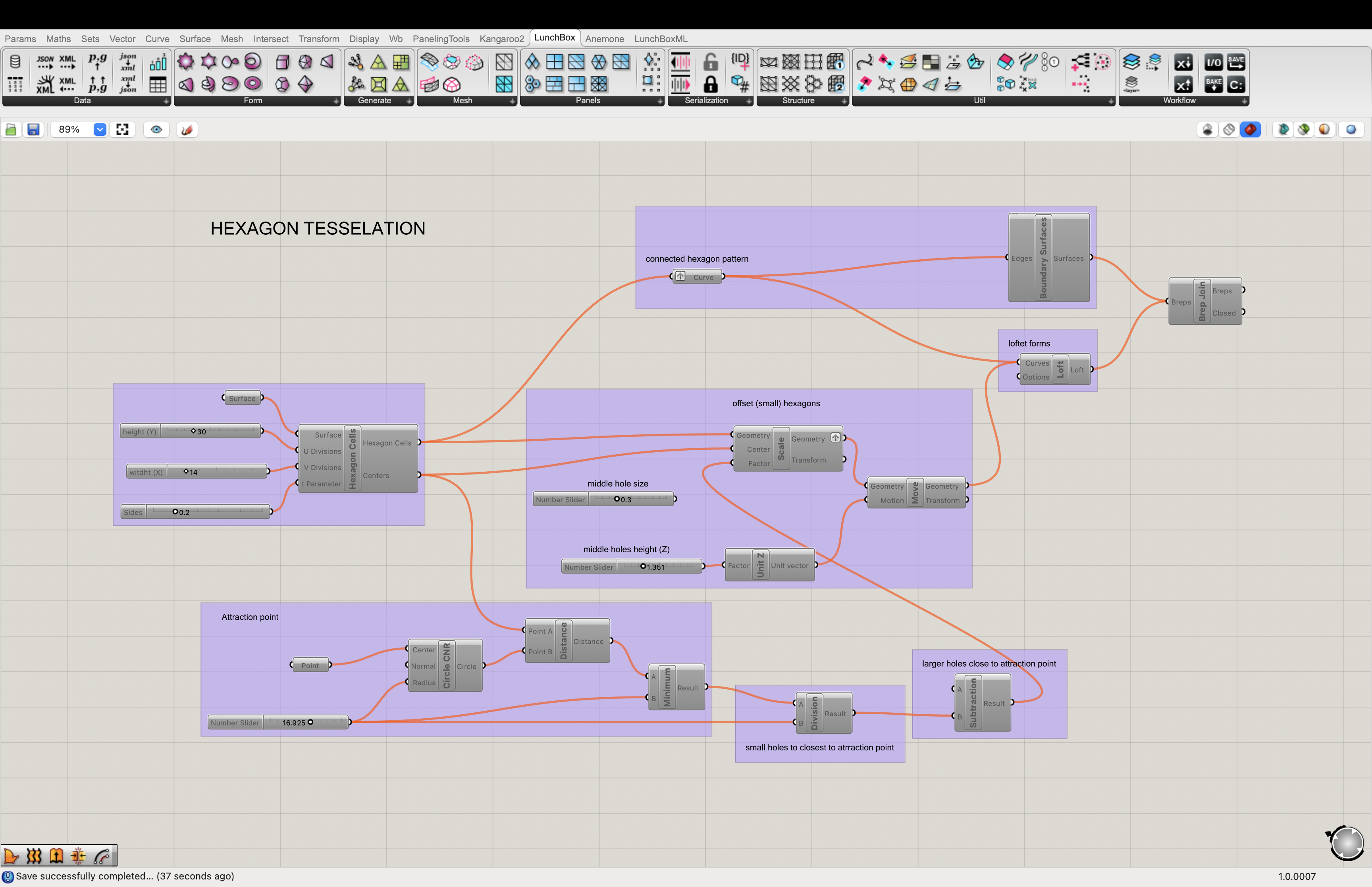
Task: Toggle the preview eye button
Action: point(156,129)
